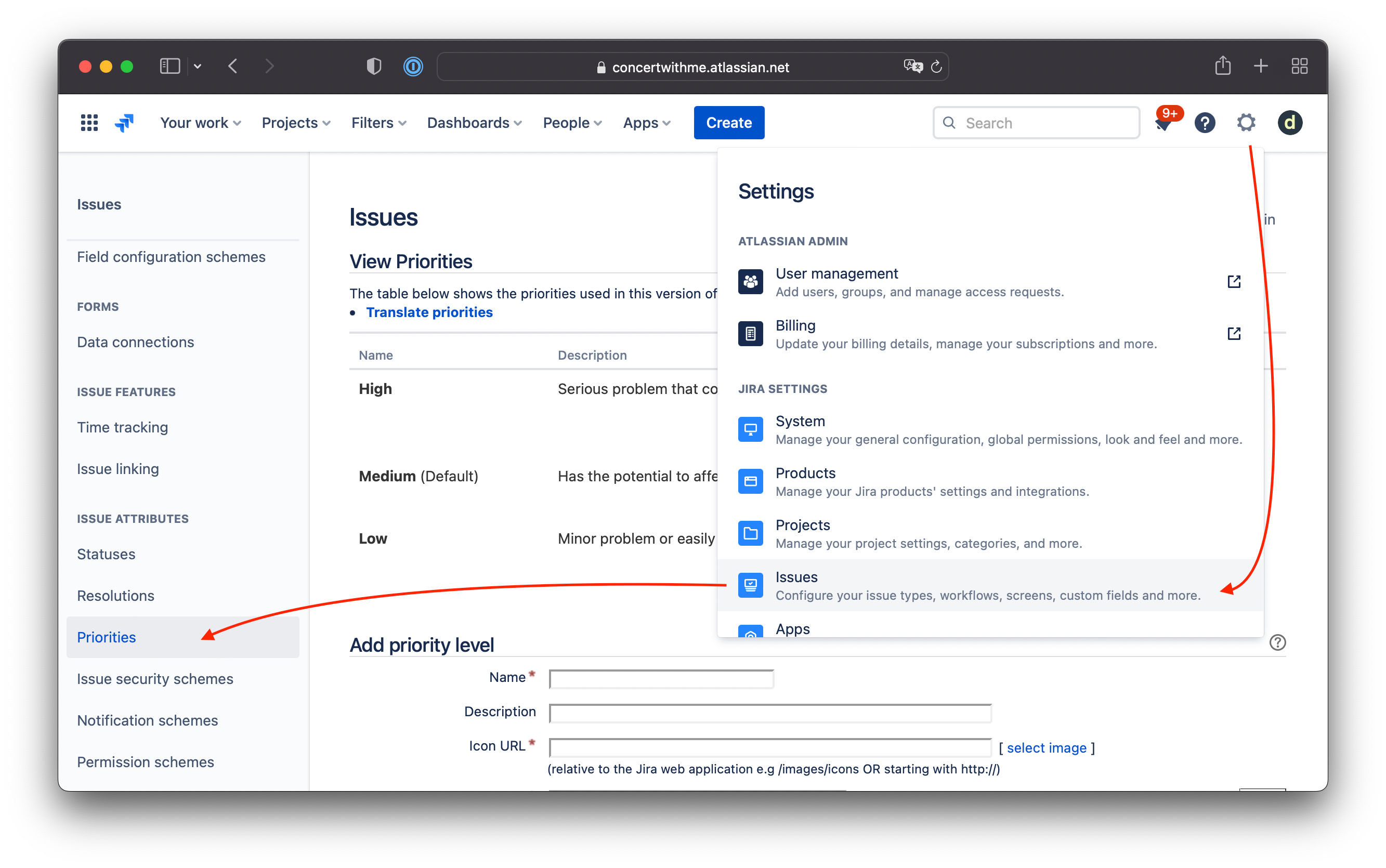Click the System icon under Jira Settings

[x=750, y=429]
